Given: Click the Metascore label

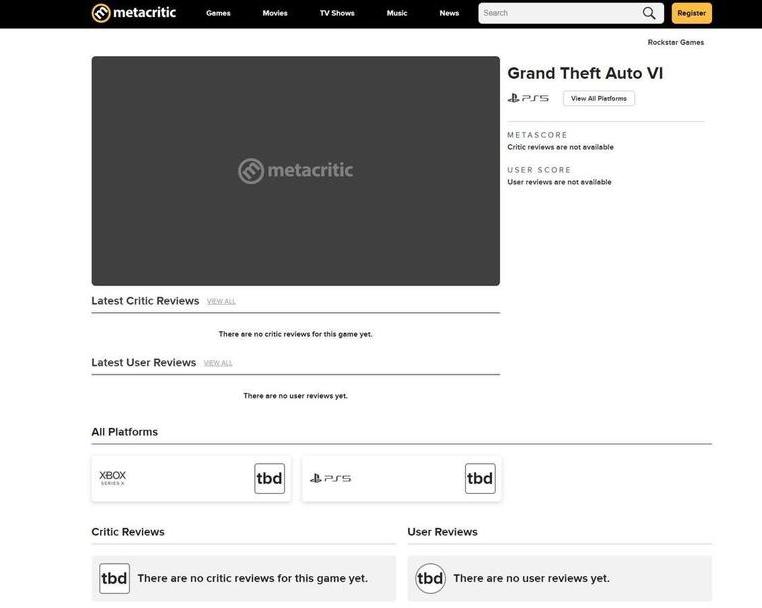Looking at the screenshot, I should [x=537, y=135].
